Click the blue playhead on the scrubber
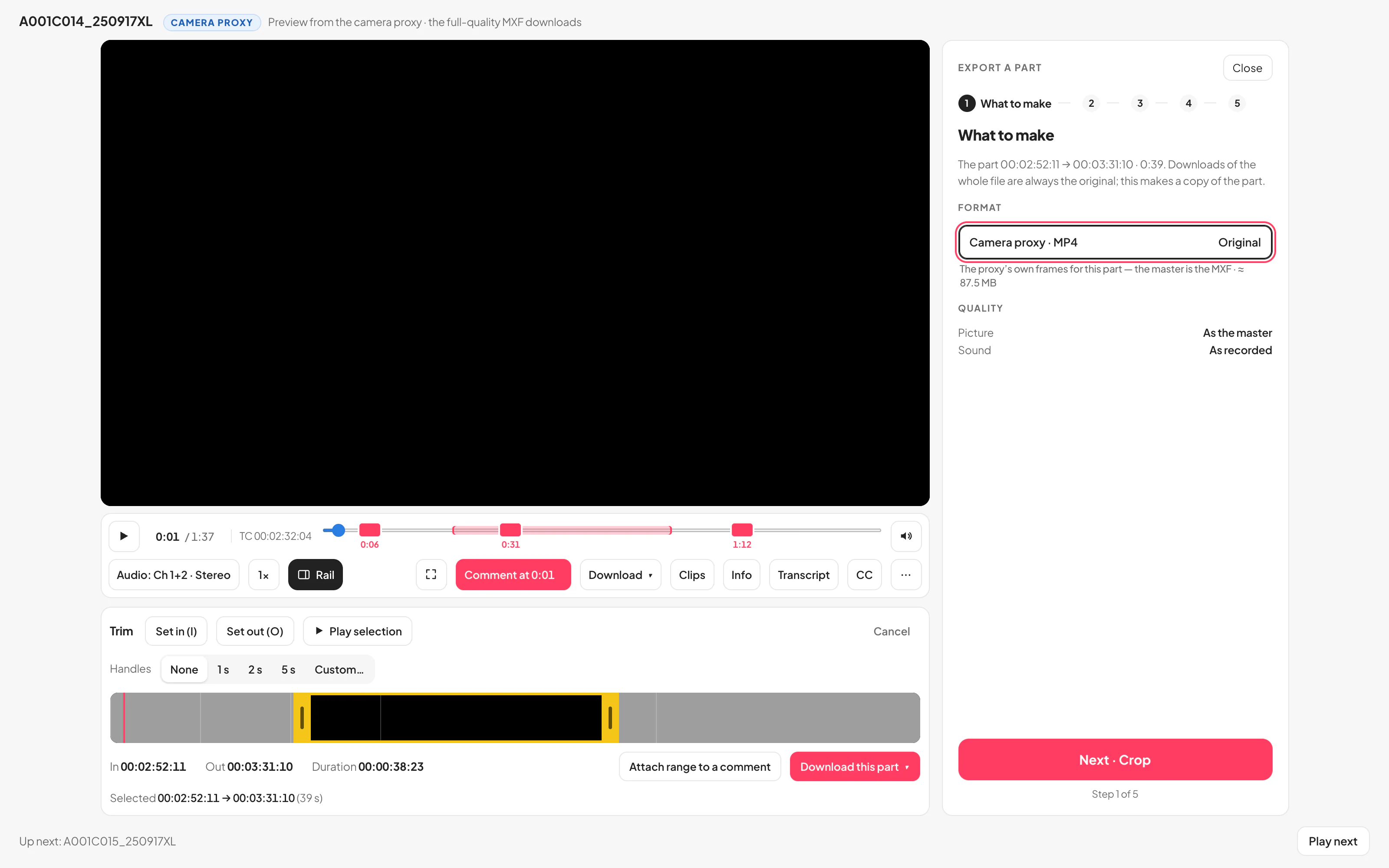The image size is (1389, 868). pos(339,530)
